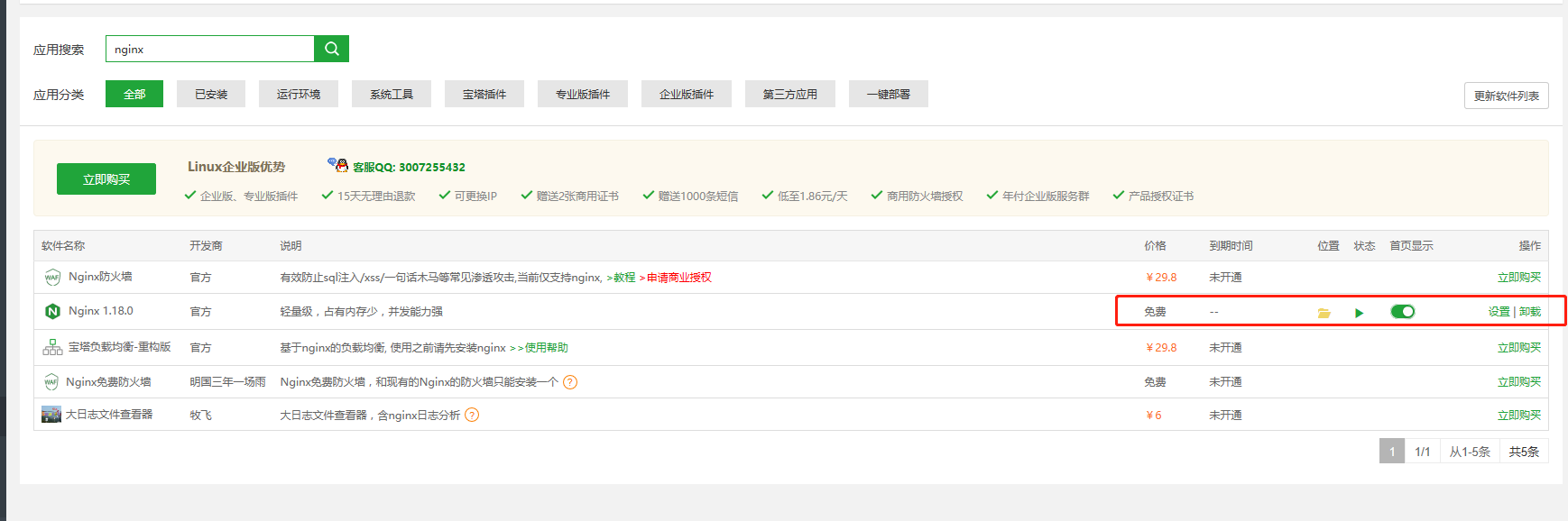Click 更新软件列表 button
The width and height of the screenshot is (1568, 521).
[x=1507, y=96]
